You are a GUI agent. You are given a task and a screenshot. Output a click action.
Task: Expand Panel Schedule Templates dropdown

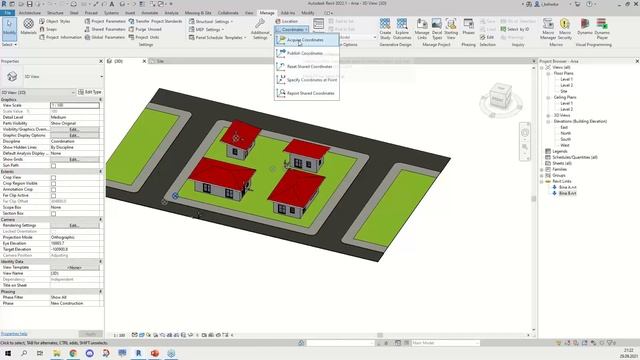click(x=218, y=37)
